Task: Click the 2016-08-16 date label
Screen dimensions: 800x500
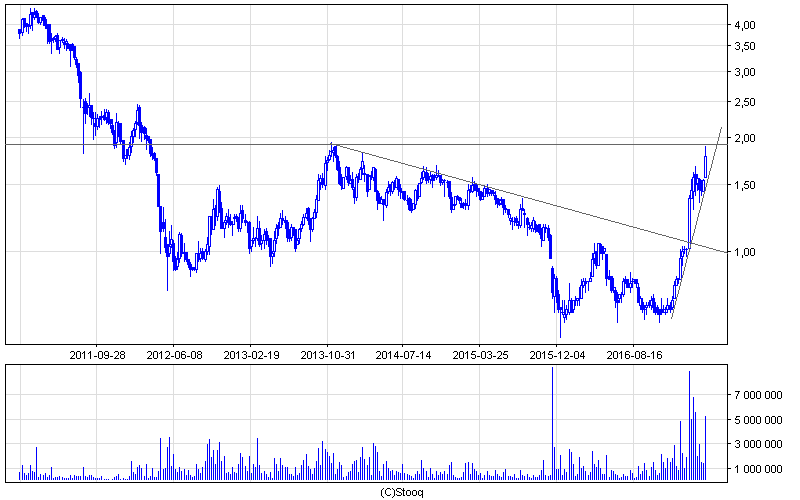Action: [x=634, y=355]
